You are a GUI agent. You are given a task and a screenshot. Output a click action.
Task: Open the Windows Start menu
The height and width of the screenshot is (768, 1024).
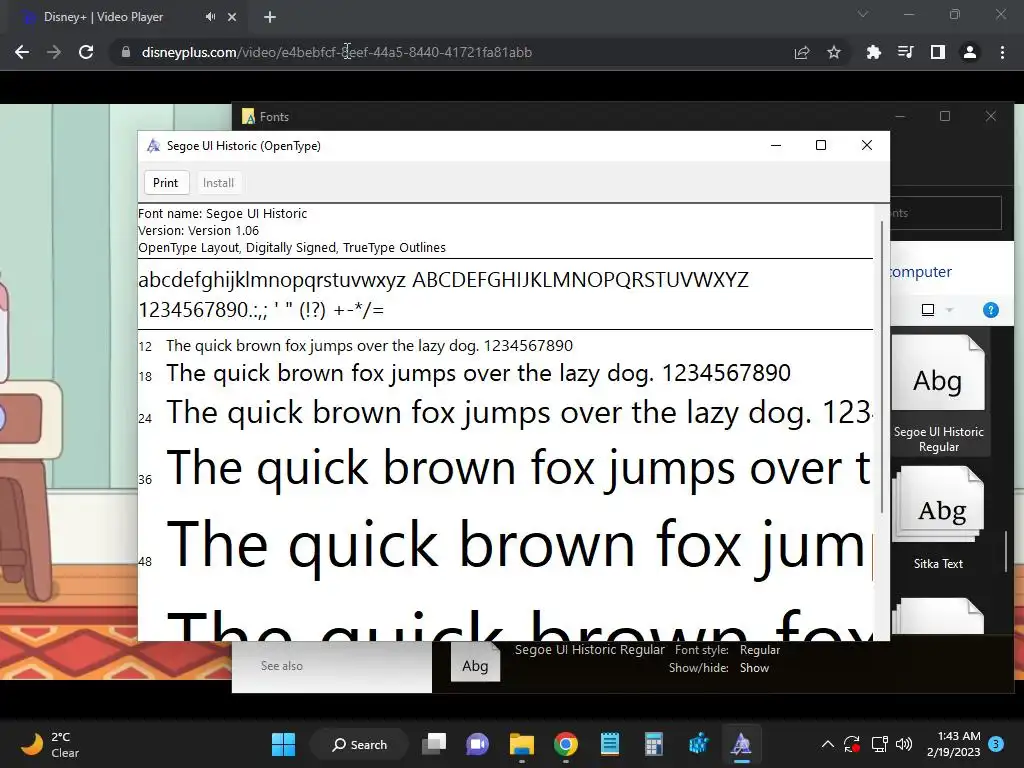click(283, 744)
